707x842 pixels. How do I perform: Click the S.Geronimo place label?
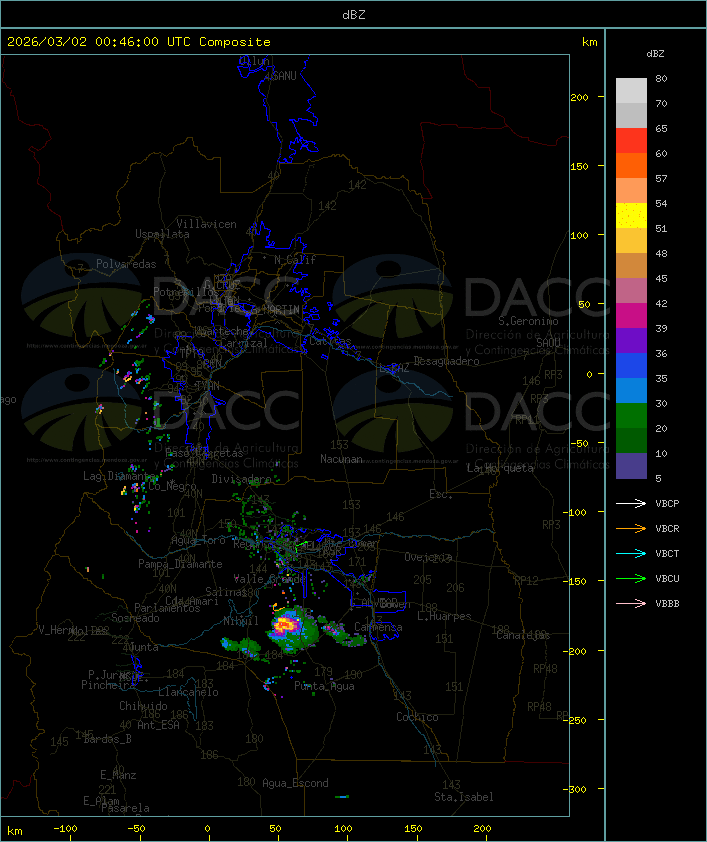(x=528, y=321)
